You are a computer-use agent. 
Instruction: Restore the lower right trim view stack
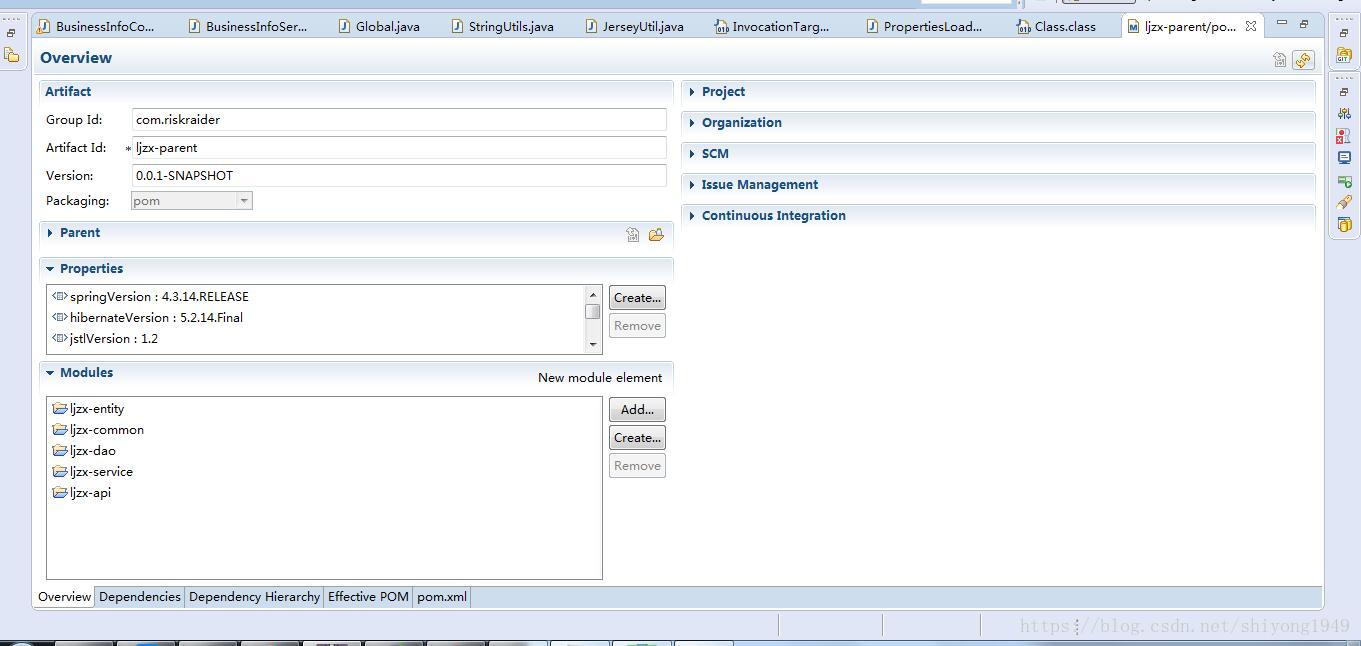coord(1344,92)
